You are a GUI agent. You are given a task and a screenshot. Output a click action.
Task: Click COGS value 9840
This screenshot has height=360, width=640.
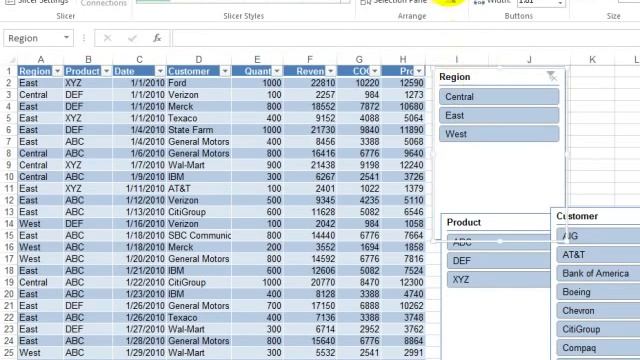[x=359, y=130]
